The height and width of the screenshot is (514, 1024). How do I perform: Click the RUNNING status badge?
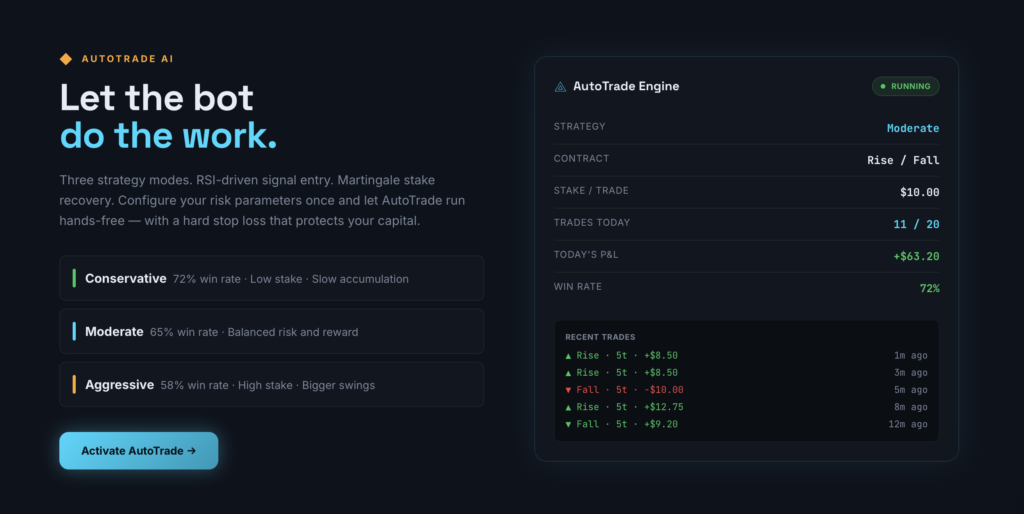coord(905,86)
